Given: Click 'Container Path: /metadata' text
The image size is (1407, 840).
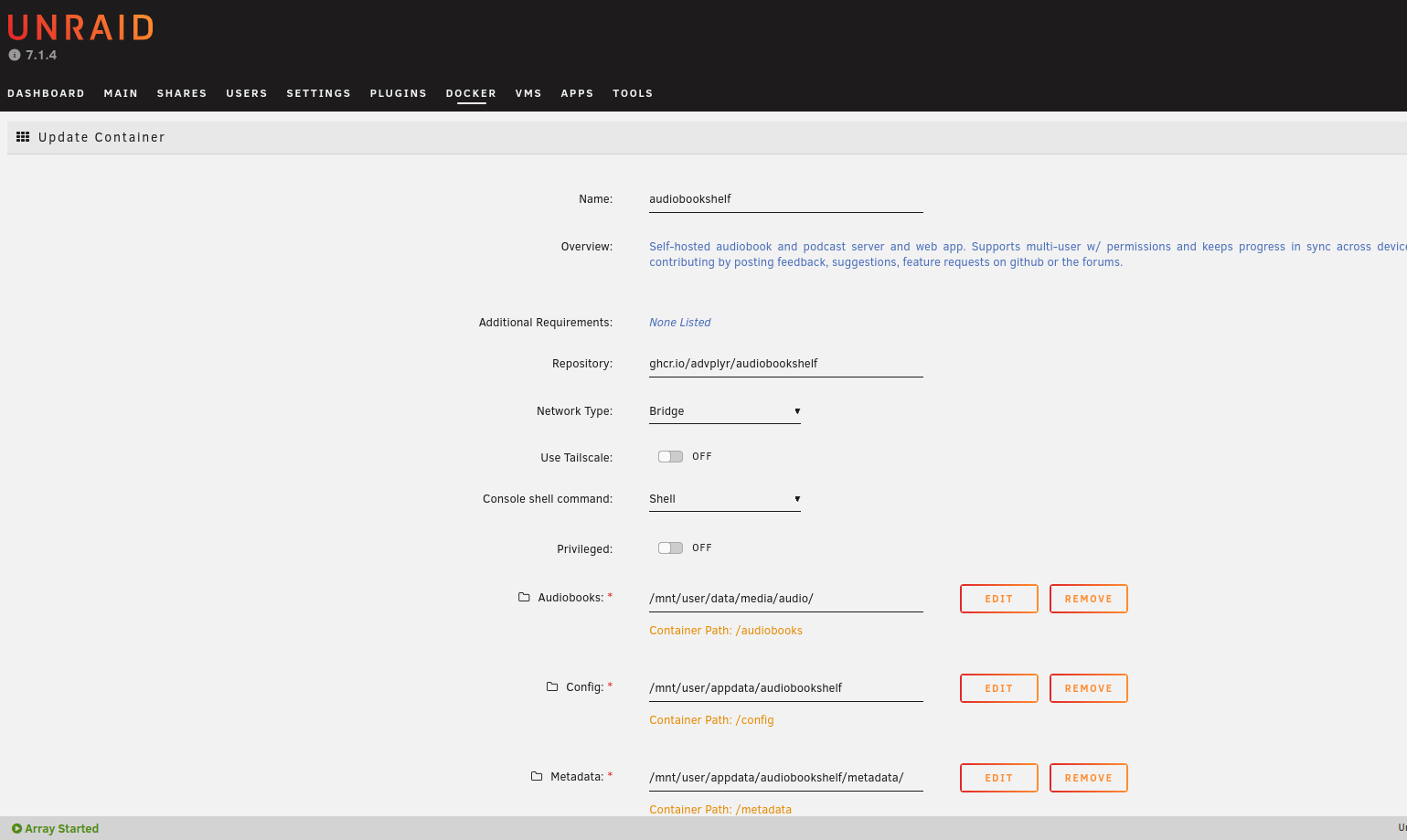Looking at the screenshot, I should tap(720, 810).
